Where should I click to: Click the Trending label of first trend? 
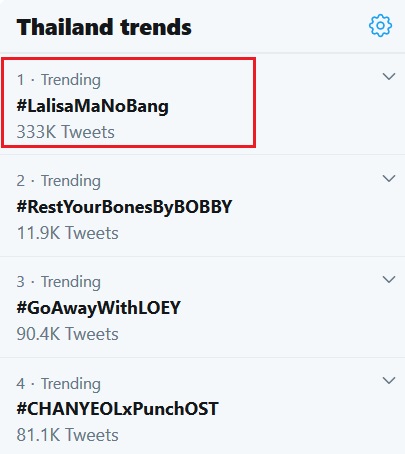(71, 80)
